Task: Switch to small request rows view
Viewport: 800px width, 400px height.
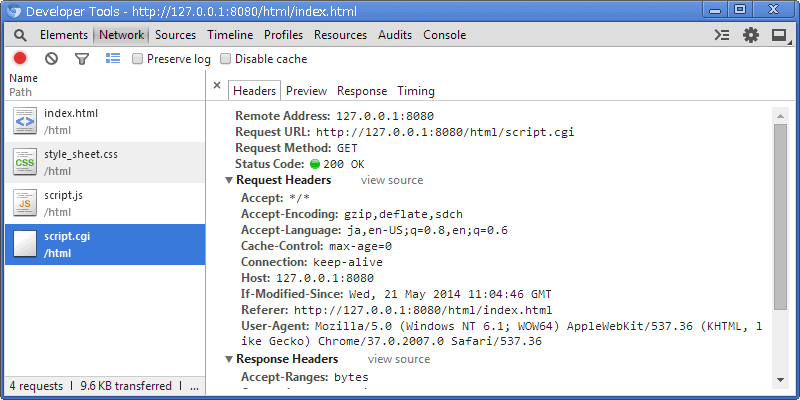Action: [x=112, y=59]
